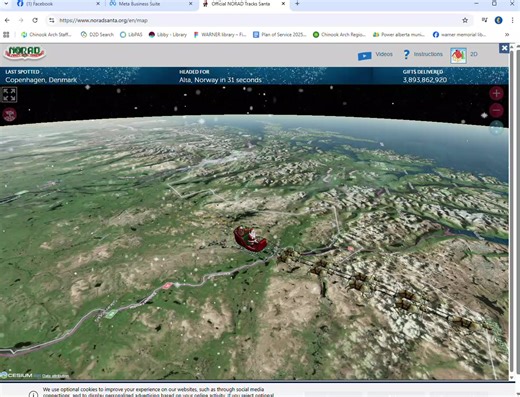The height and width of the screenshot is (397, 520).
Task: Open Libby - Library bookmark
Action: click(168, 35)
